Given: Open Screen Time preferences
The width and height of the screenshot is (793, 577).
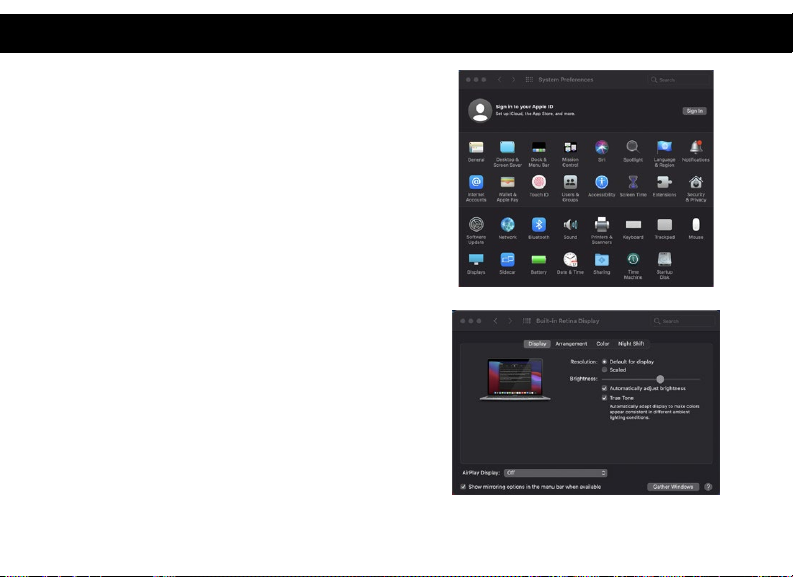Looking at the screenshot, I should tap(633, 186).
